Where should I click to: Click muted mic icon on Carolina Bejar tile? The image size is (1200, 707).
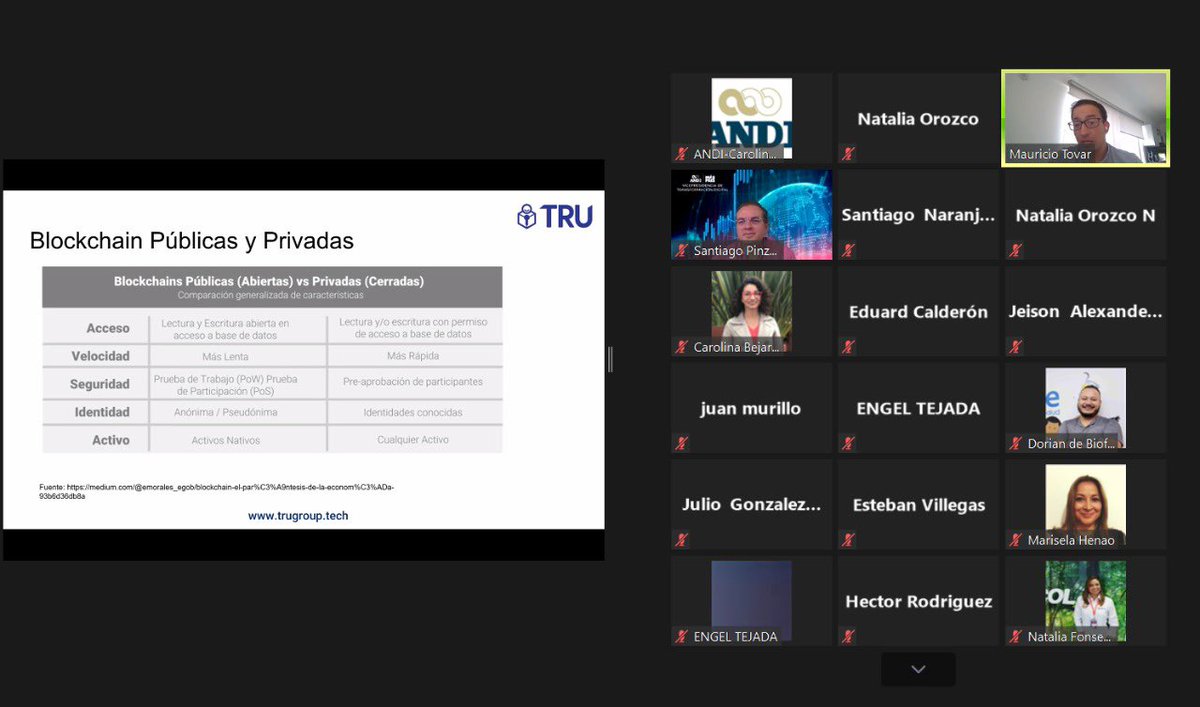682,347
